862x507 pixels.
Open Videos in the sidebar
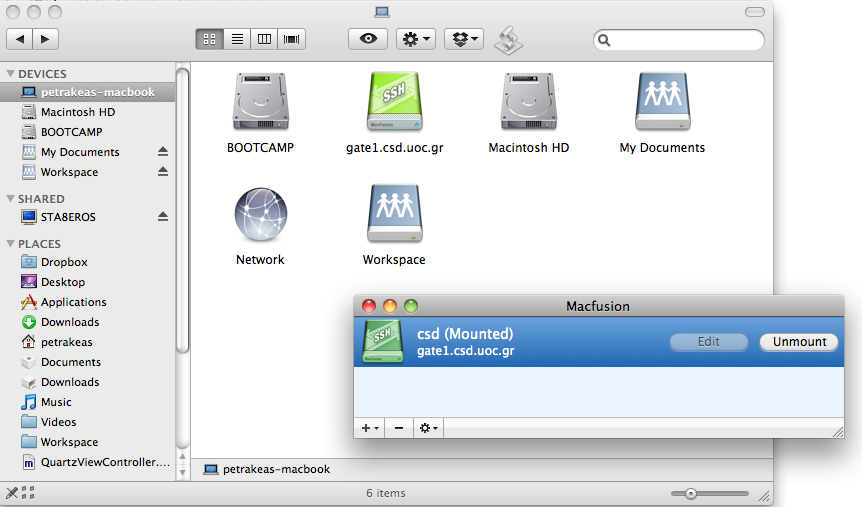click(x=88, y=422)
